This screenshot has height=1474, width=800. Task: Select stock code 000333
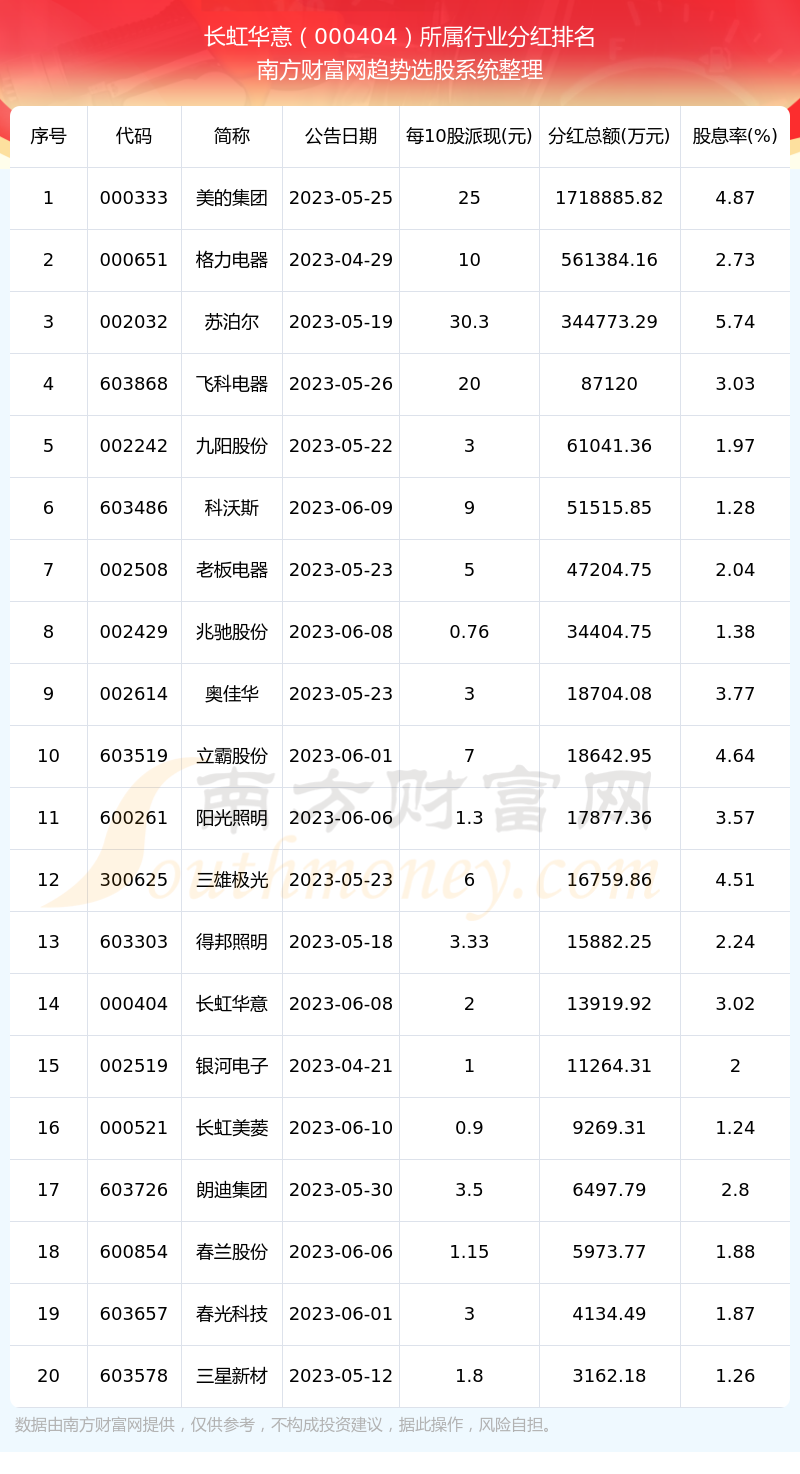tap(134, 198)
